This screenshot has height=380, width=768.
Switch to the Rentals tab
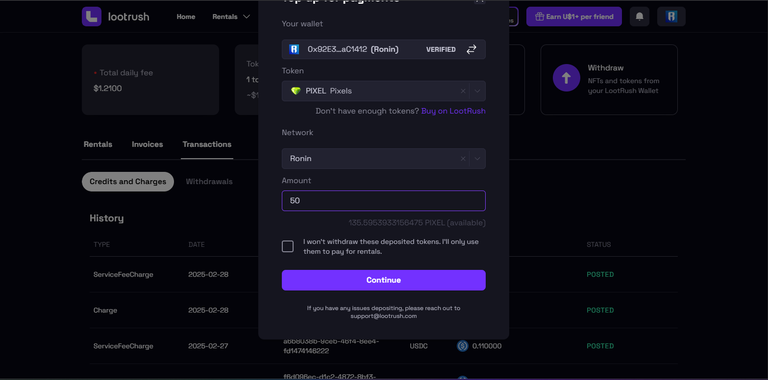coord(98,144)
